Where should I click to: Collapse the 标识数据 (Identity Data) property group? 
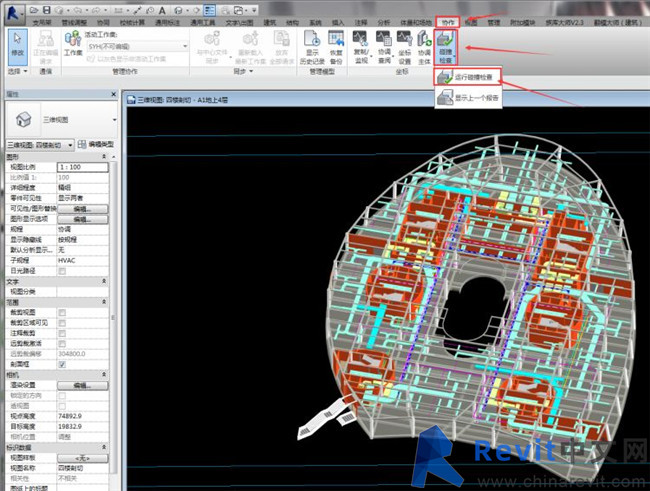coord(104,447)
